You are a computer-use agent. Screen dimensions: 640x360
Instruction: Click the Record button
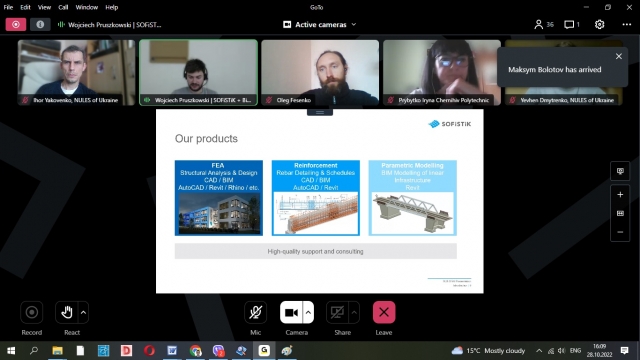point(31,313)
